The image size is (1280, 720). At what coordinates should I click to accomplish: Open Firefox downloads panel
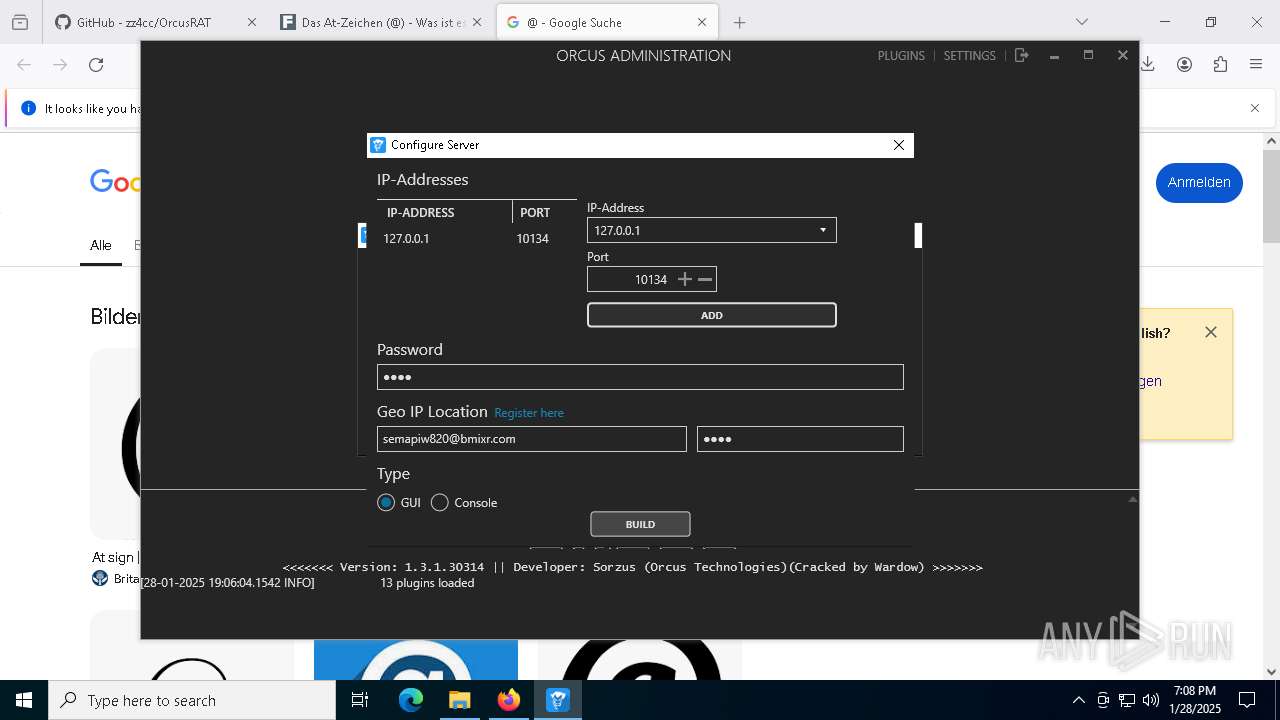(1148, 65)
